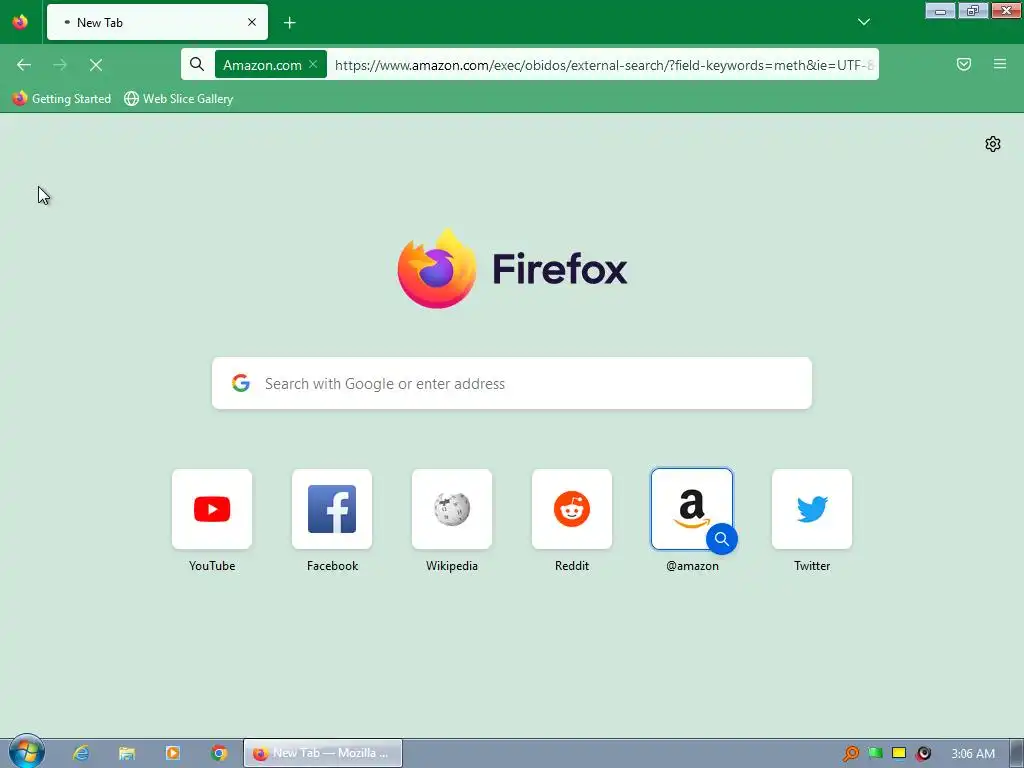Open the Getting Started bookmark

62,99
